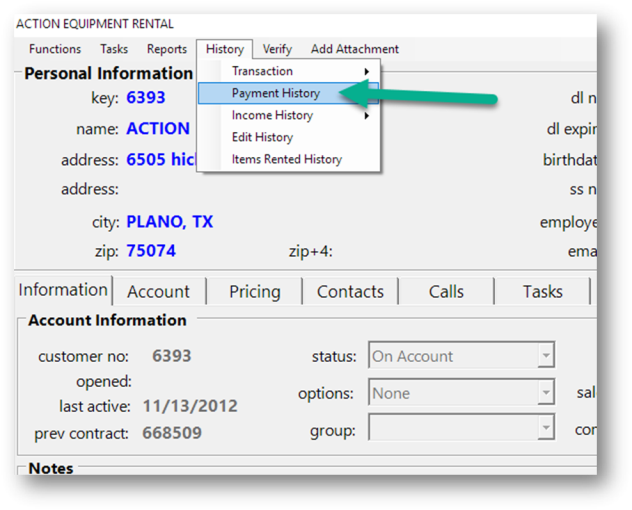Open the Functions menu
Image resolution: width=632 pixels, height=510 pixels.
tap(55, 49)
